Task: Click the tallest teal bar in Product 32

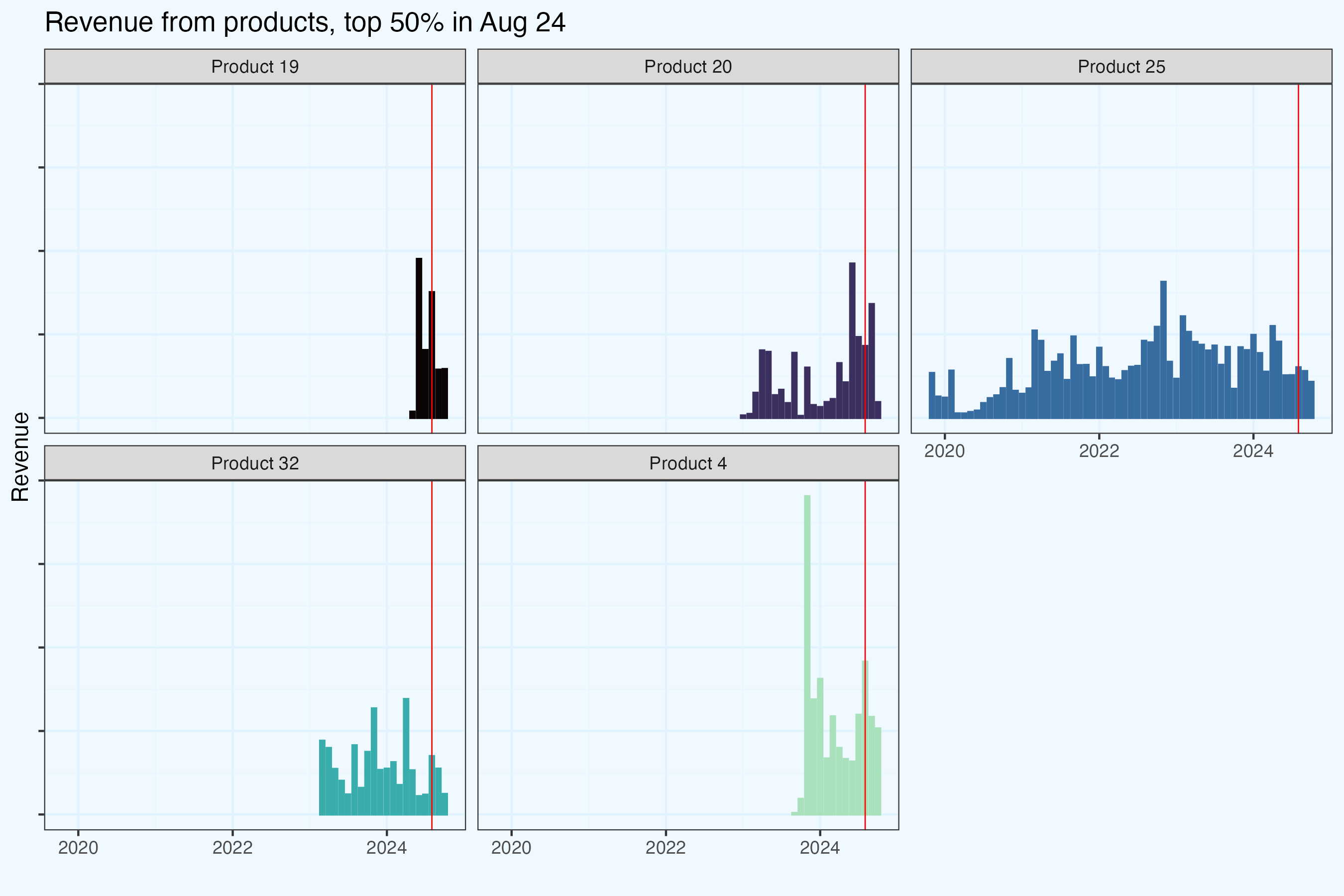Action: pos(406,756)
